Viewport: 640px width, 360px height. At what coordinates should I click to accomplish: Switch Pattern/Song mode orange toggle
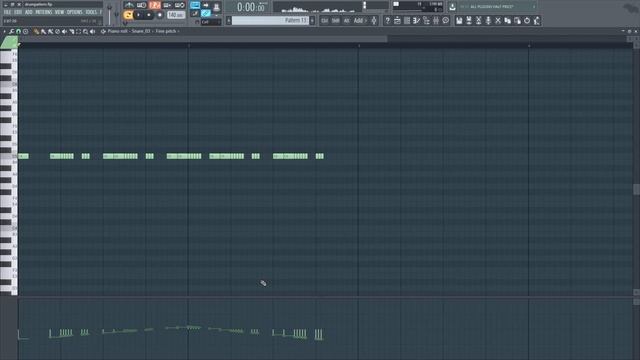tap(128, 15)
